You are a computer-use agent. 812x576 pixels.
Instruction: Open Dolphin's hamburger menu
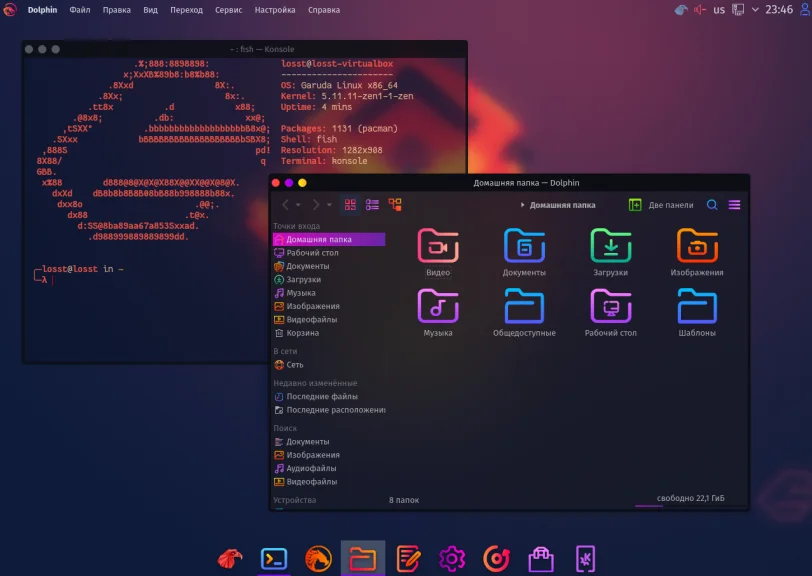pos(735,204)
